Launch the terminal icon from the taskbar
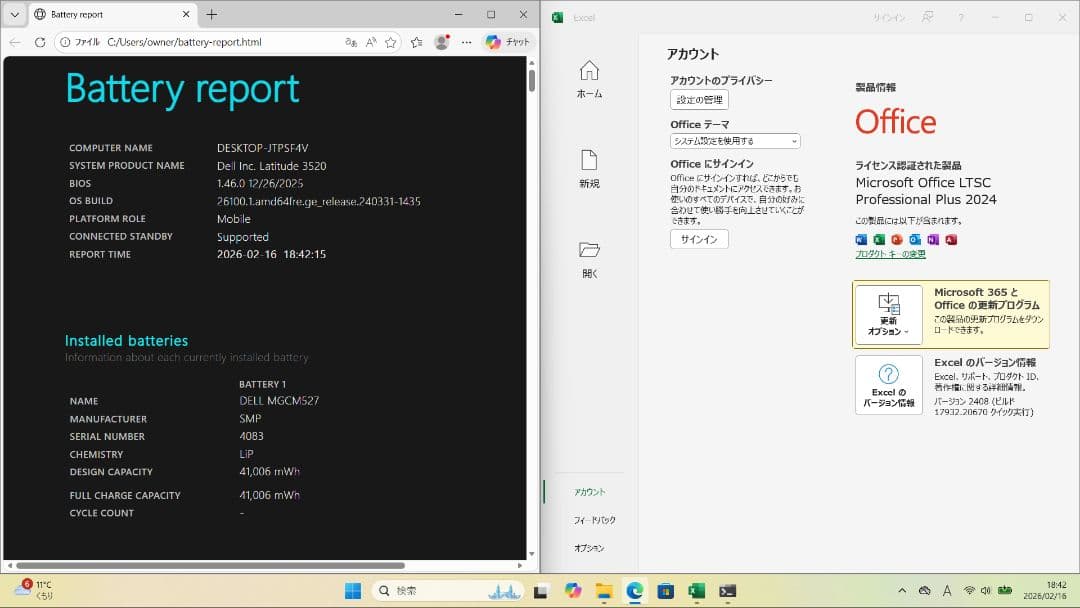Image resolution: width=1080 pixels, height=608 pixels. click(540, 590)
